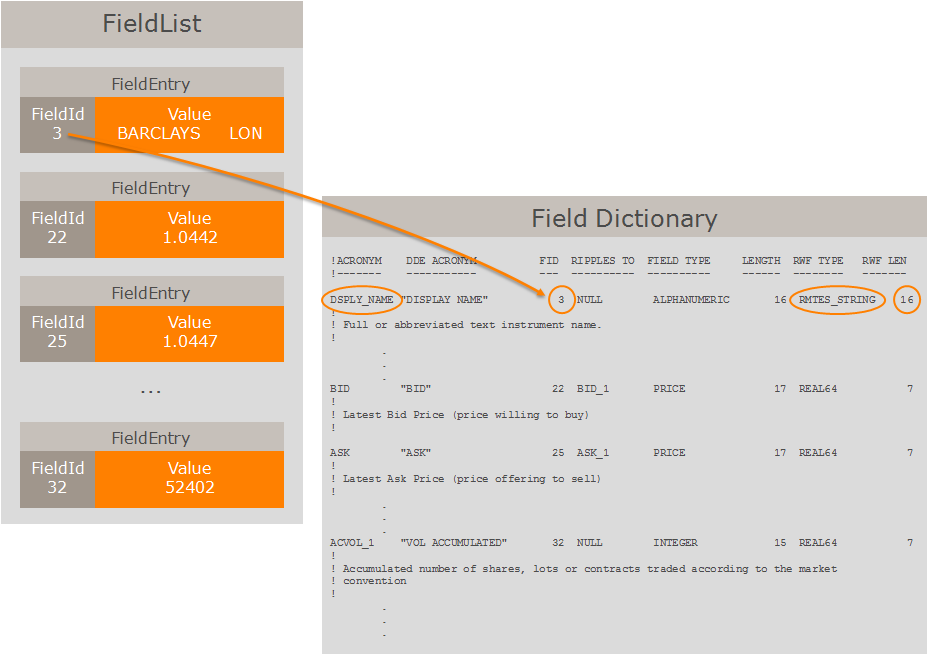This screenshot has width=928, height=662.
Task: Click the LENGTH column header
Action: point(761,261)
